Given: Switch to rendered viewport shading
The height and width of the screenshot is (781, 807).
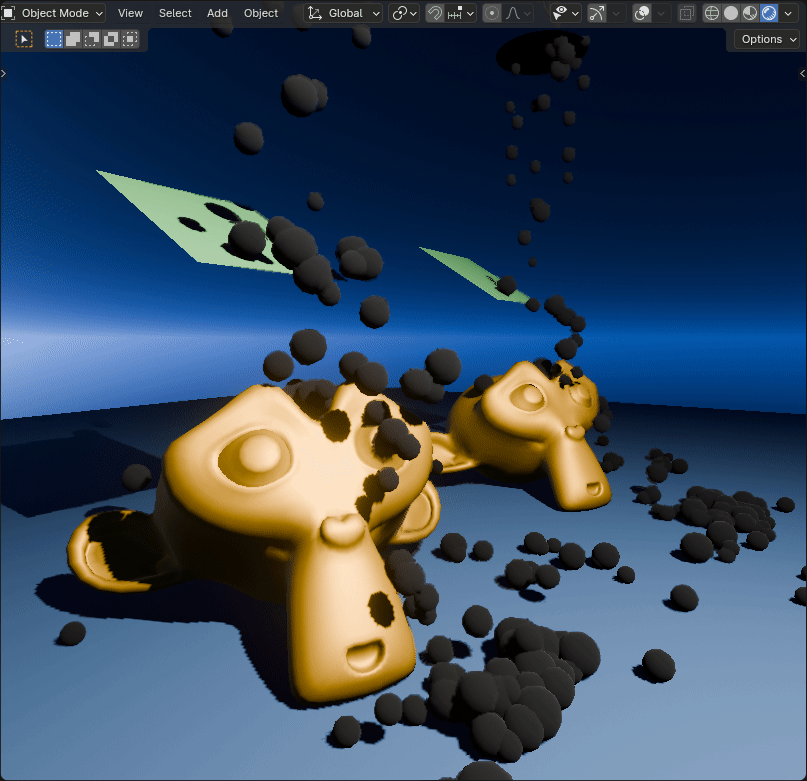Looking at the screenshot, I should [x=769, y=13].
